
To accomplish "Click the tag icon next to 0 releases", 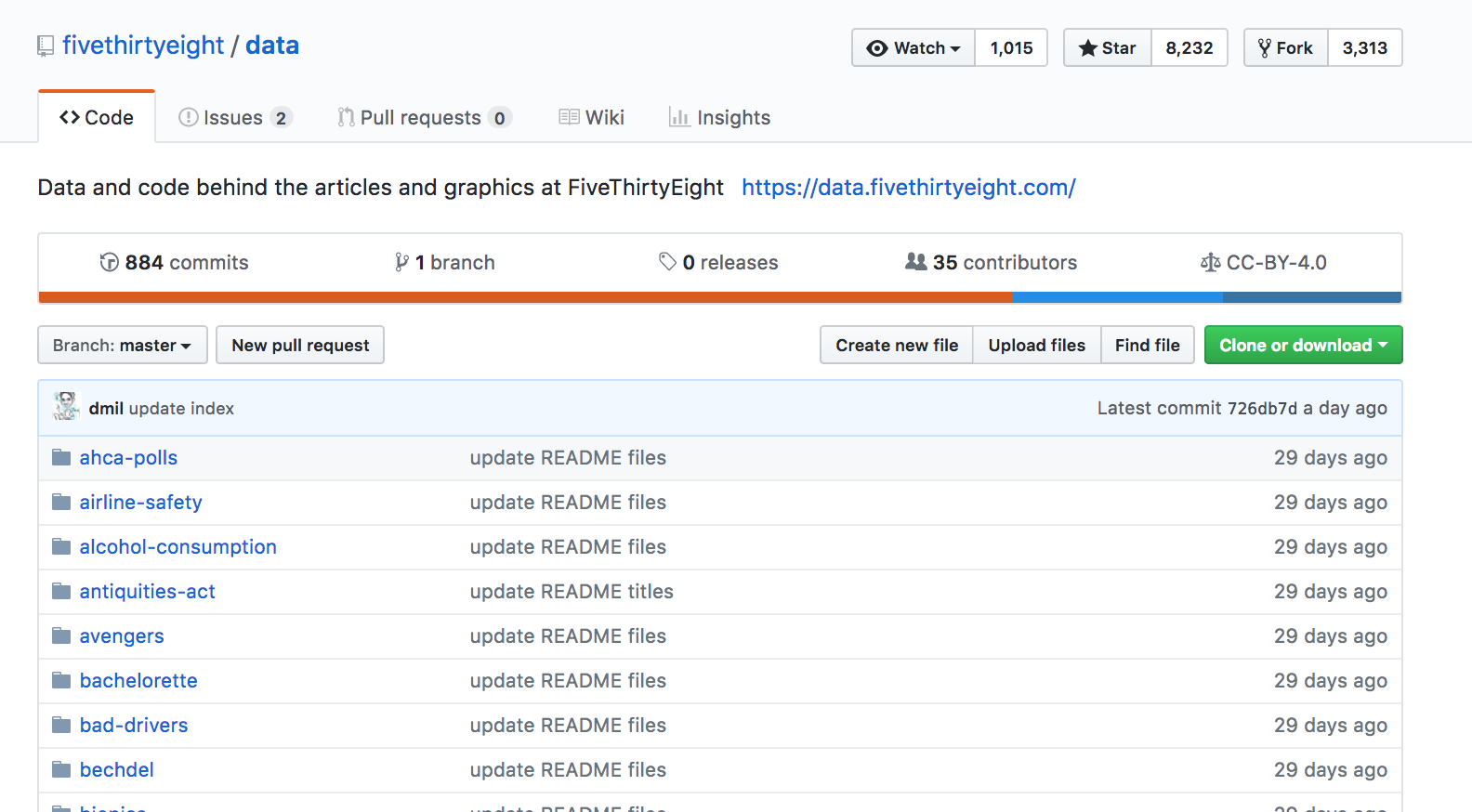I will click(667, 262).
